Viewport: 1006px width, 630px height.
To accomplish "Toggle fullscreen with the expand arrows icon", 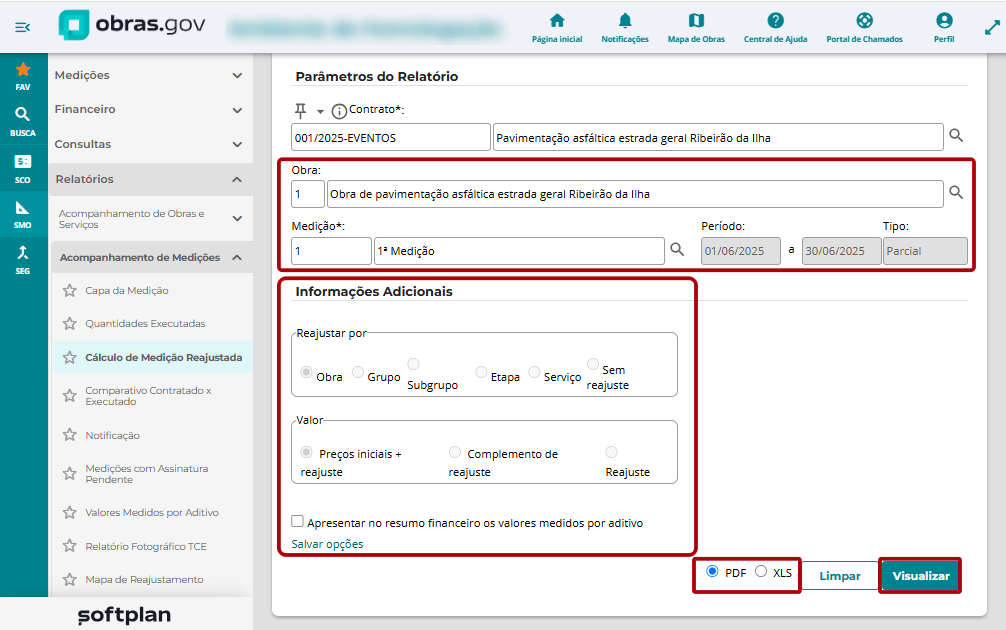I will tap(992, 28).
